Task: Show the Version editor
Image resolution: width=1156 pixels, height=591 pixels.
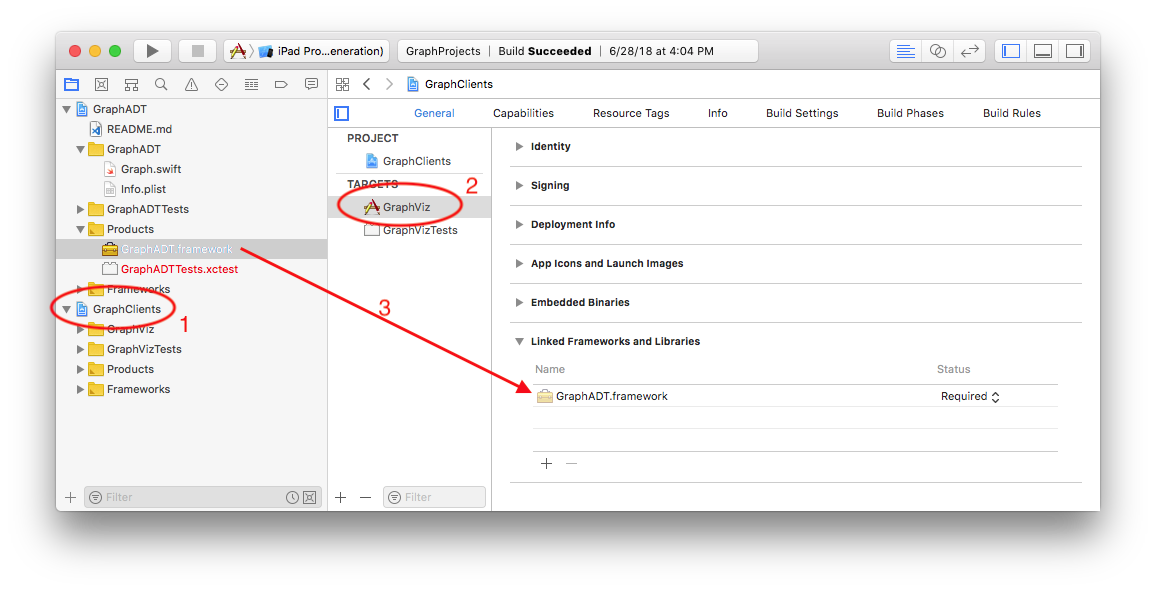Action: pyautogui.click(x=969, y=51)
